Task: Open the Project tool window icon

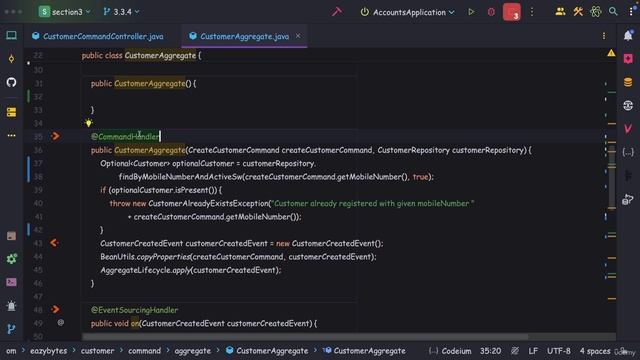Action: 11,36
